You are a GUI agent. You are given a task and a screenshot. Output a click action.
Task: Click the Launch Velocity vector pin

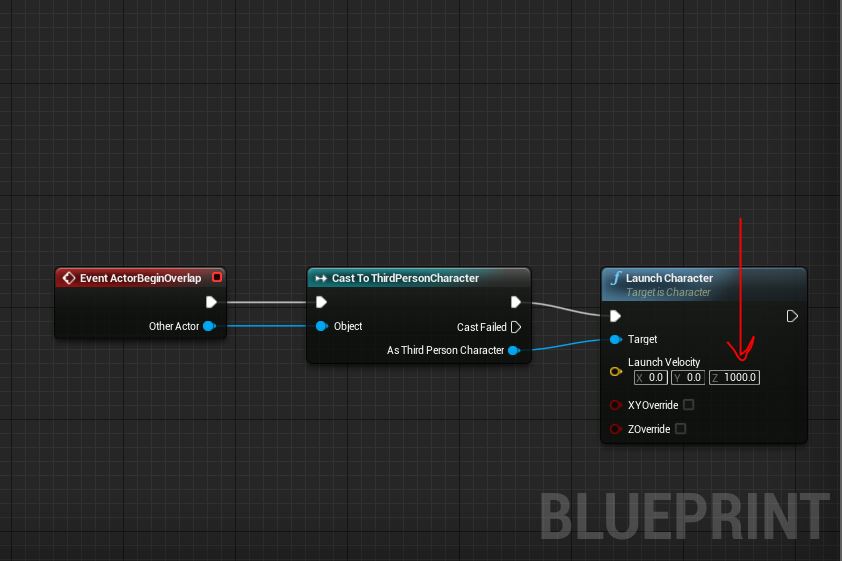pyautogui.click(x=616, y=371)
